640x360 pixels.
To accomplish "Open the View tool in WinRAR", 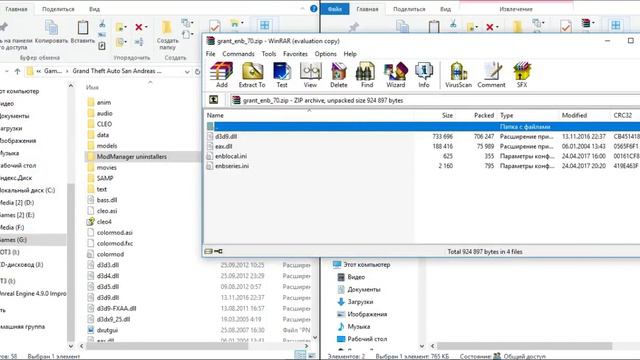I will [x=310, y=75].
